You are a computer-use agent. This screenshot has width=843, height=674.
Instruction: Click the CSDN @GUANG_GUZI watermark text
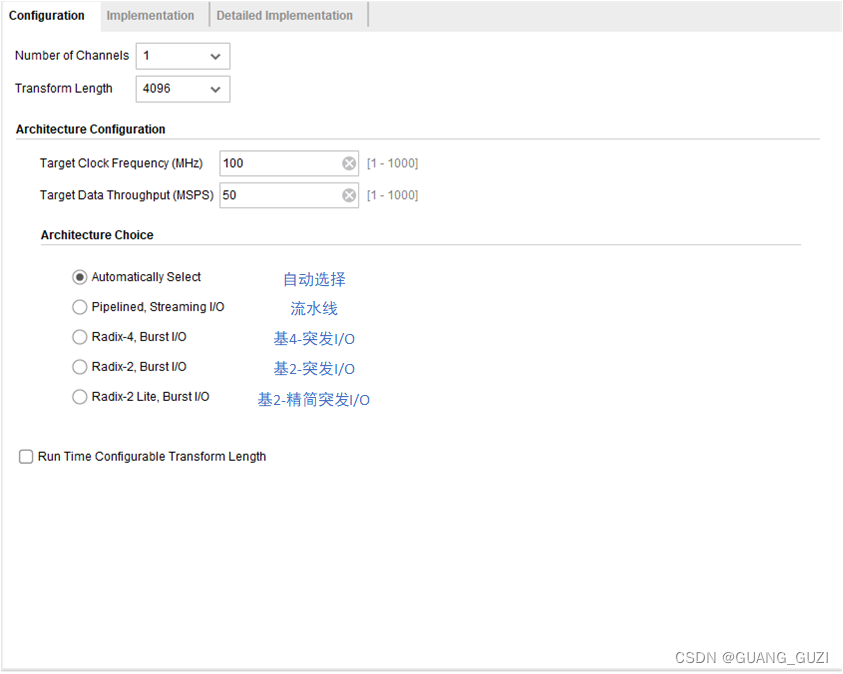pyautogui.click(x=751, y=658)
